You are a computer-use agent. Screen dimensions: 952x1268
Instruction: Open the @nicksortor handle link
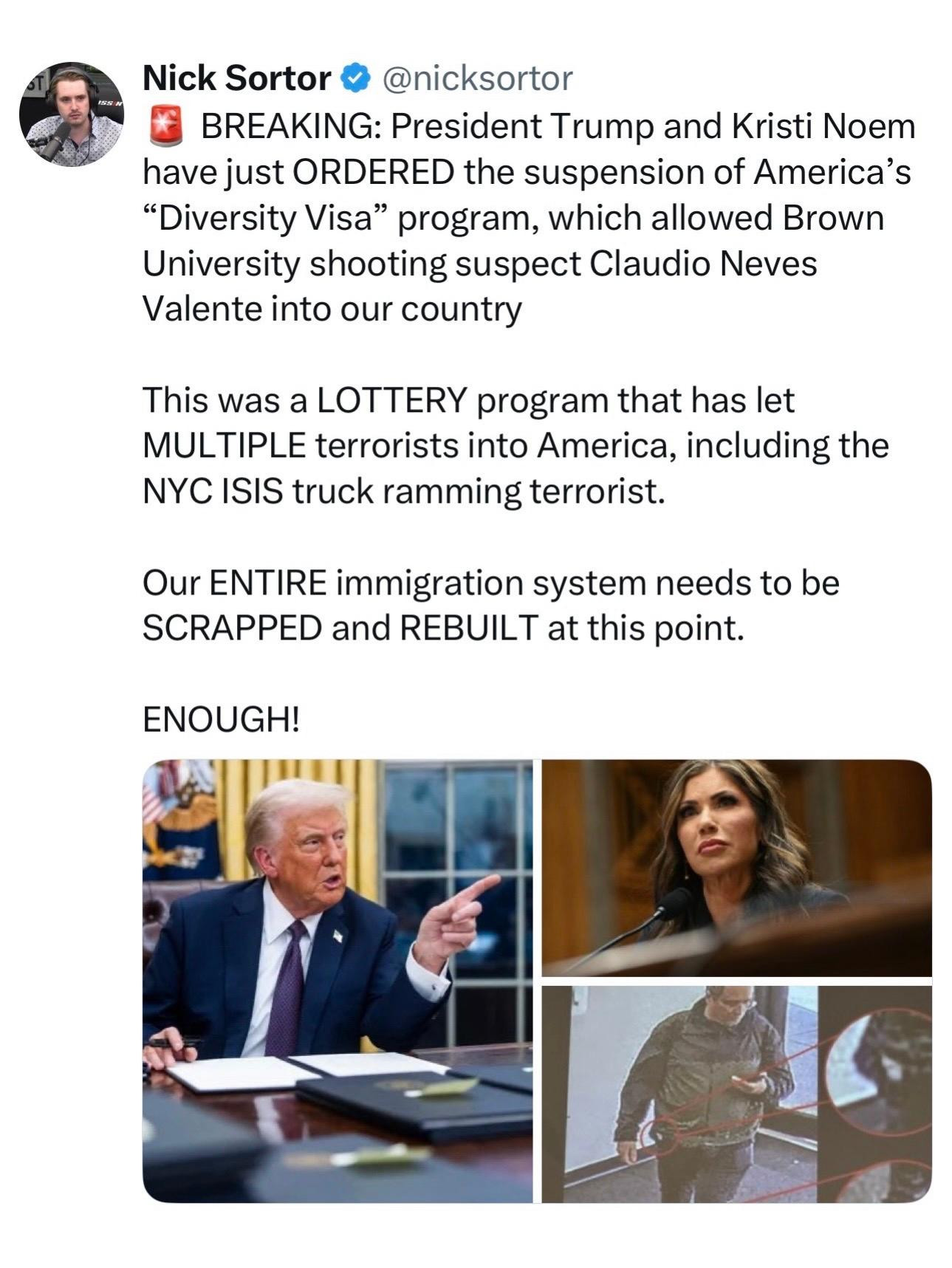476,78
